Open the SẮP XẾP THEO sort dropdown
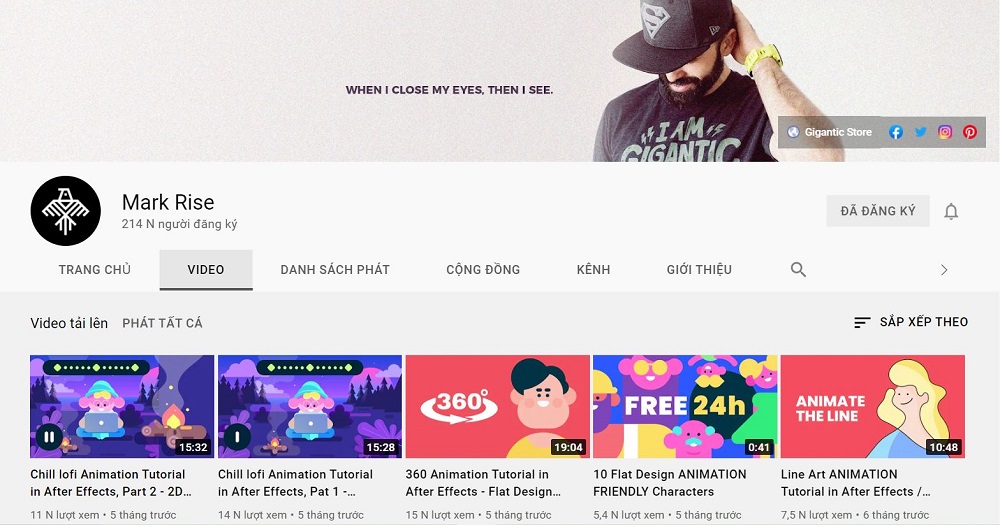Image resolution: width=1000 pixels, height=525 pixels. tap(911, 322)
